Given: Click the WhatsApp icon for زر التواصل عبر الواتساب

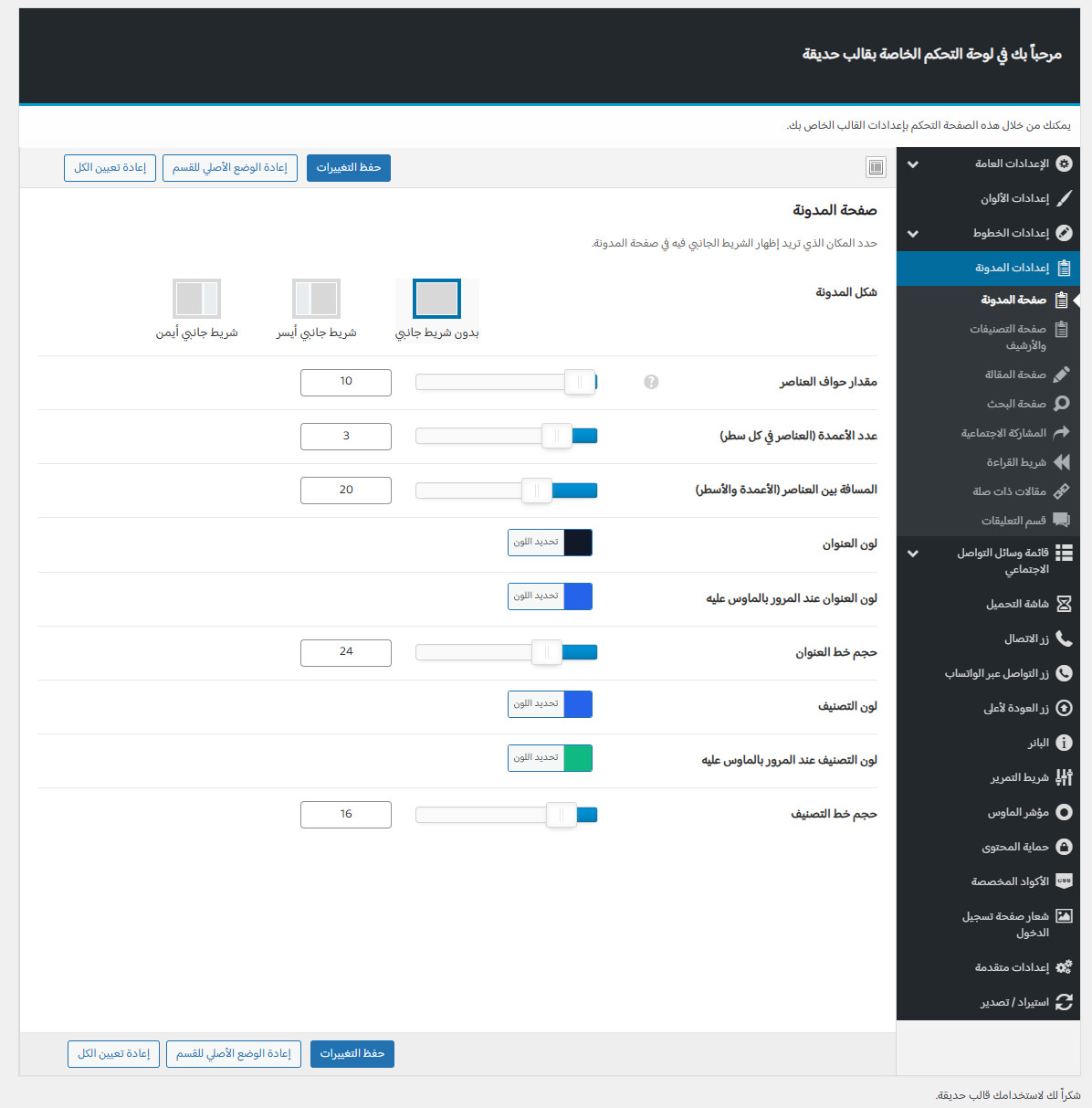Looking at the screenshot, I should (1064, 673).
